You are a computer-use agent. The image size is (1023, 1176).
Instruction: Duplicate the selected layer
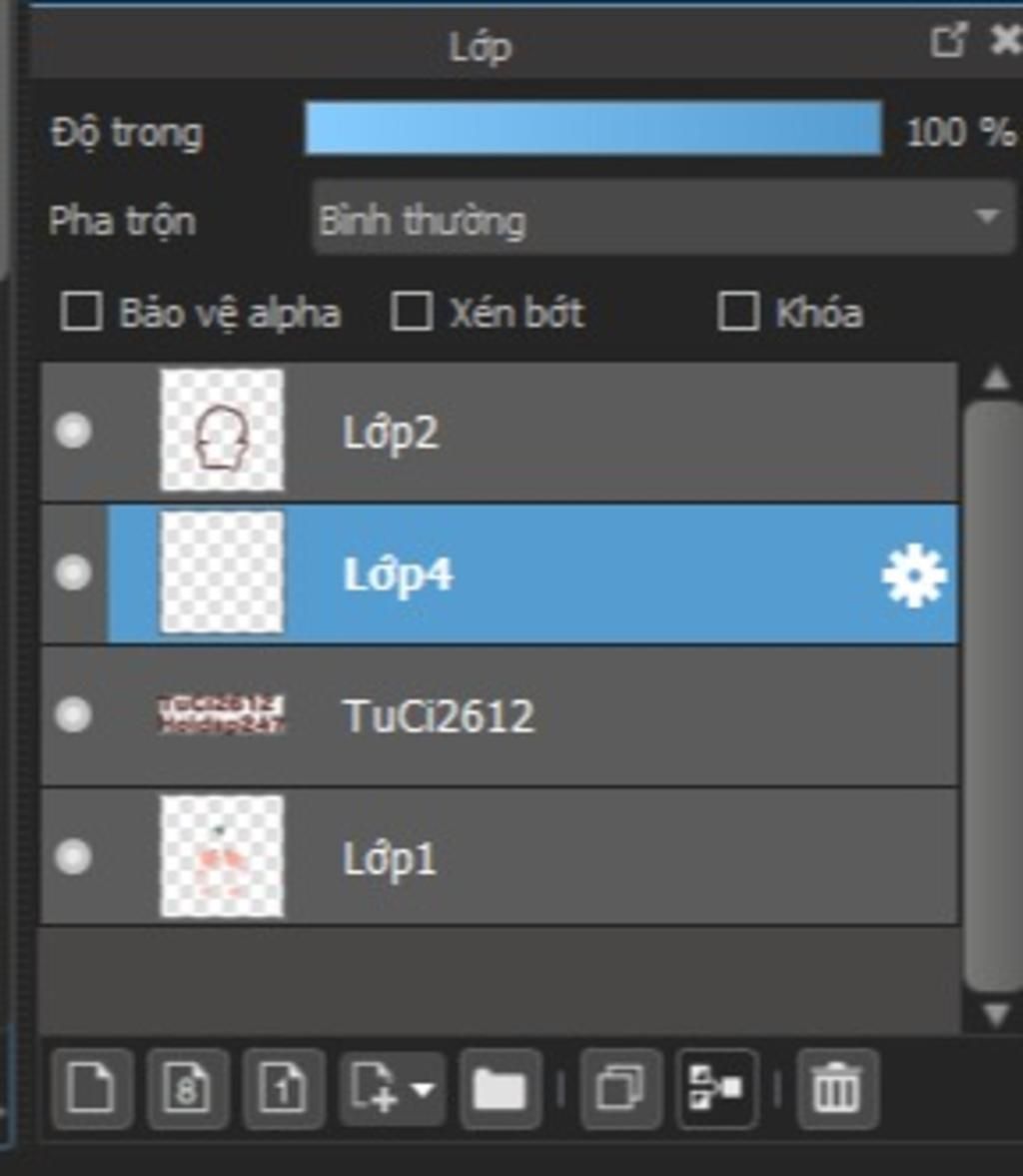[619, 1088]
